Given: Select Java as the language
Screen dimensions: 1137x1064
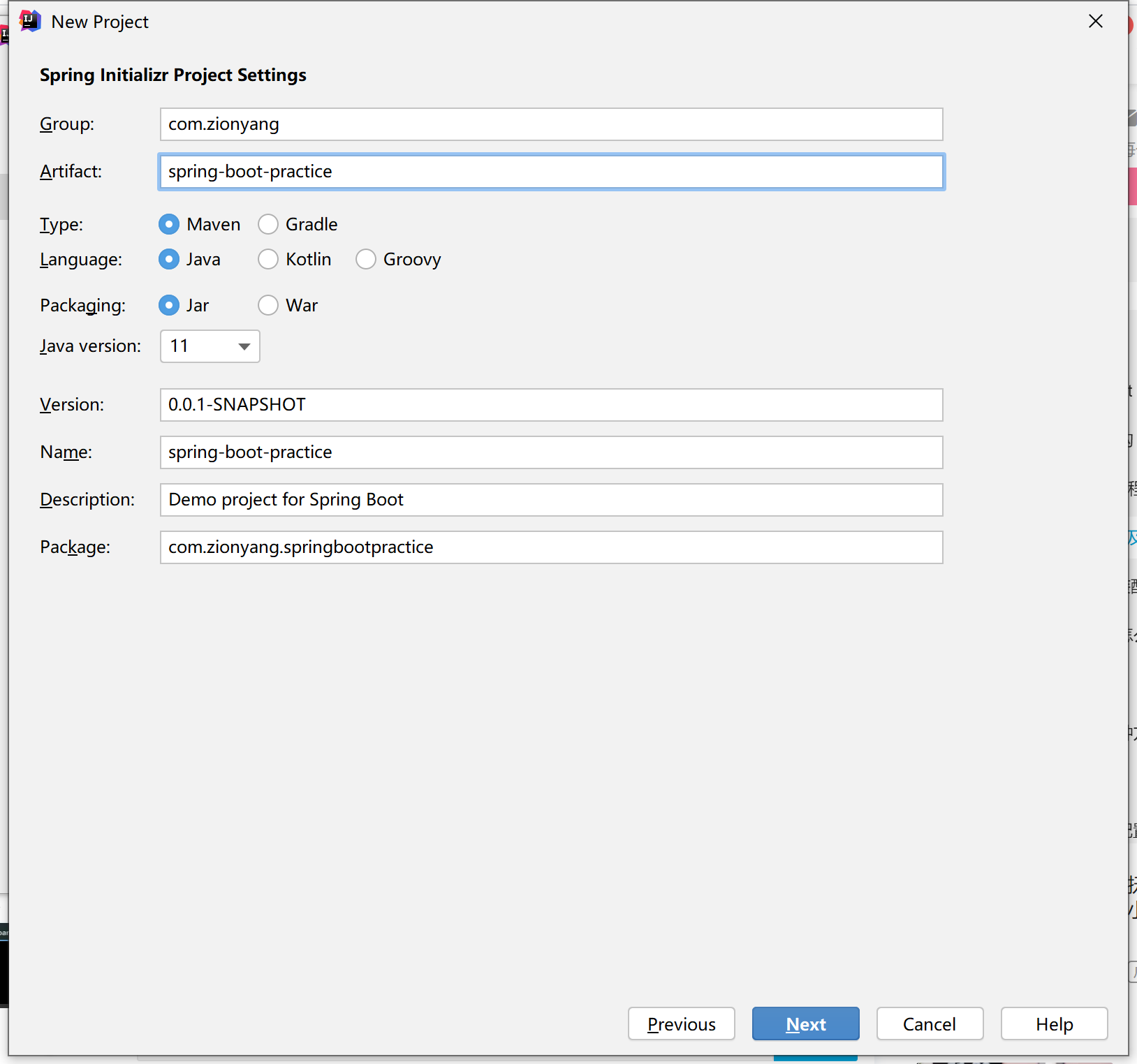Looking at the screenshot, I should (x=169, y=259).
